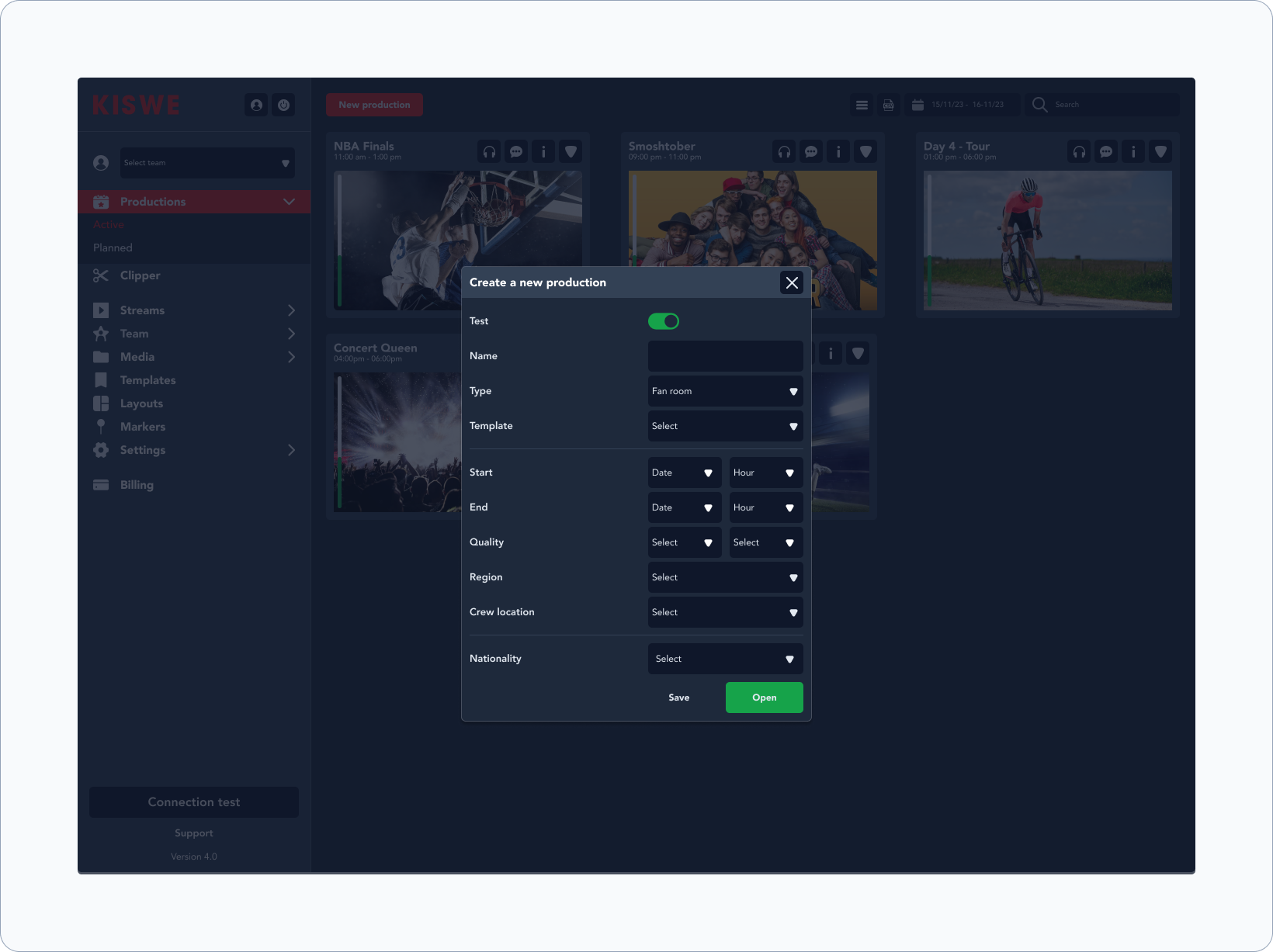Click the power icon in sidebar header
Viewport: 1273px width, 952px height.
point(284,105)
